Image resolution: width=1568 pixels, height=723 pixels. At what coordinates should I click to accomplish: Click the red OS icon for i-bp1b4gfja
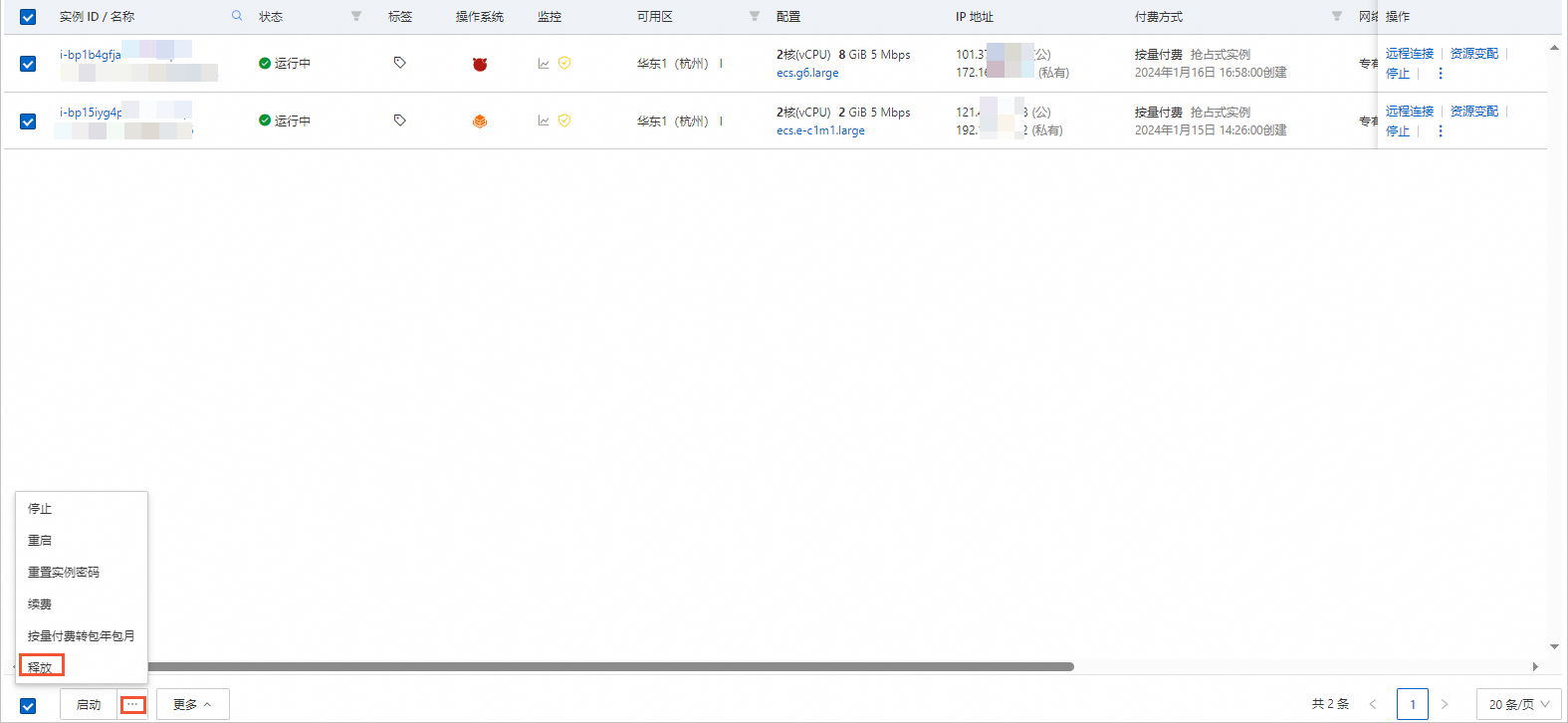coord(480,64)
